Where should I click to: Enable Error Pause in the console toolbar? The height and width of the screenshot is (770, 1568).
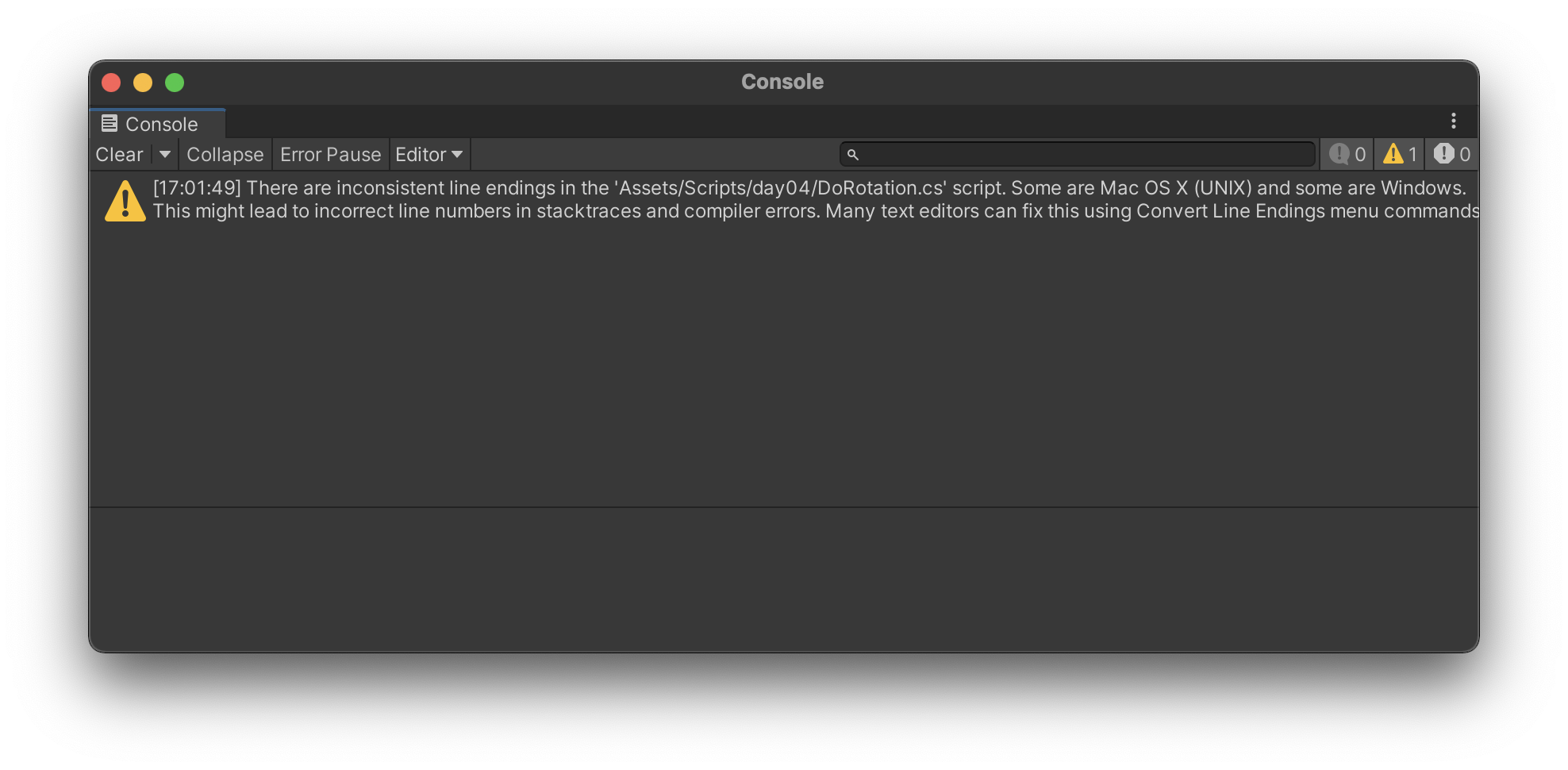coord(330,154)
